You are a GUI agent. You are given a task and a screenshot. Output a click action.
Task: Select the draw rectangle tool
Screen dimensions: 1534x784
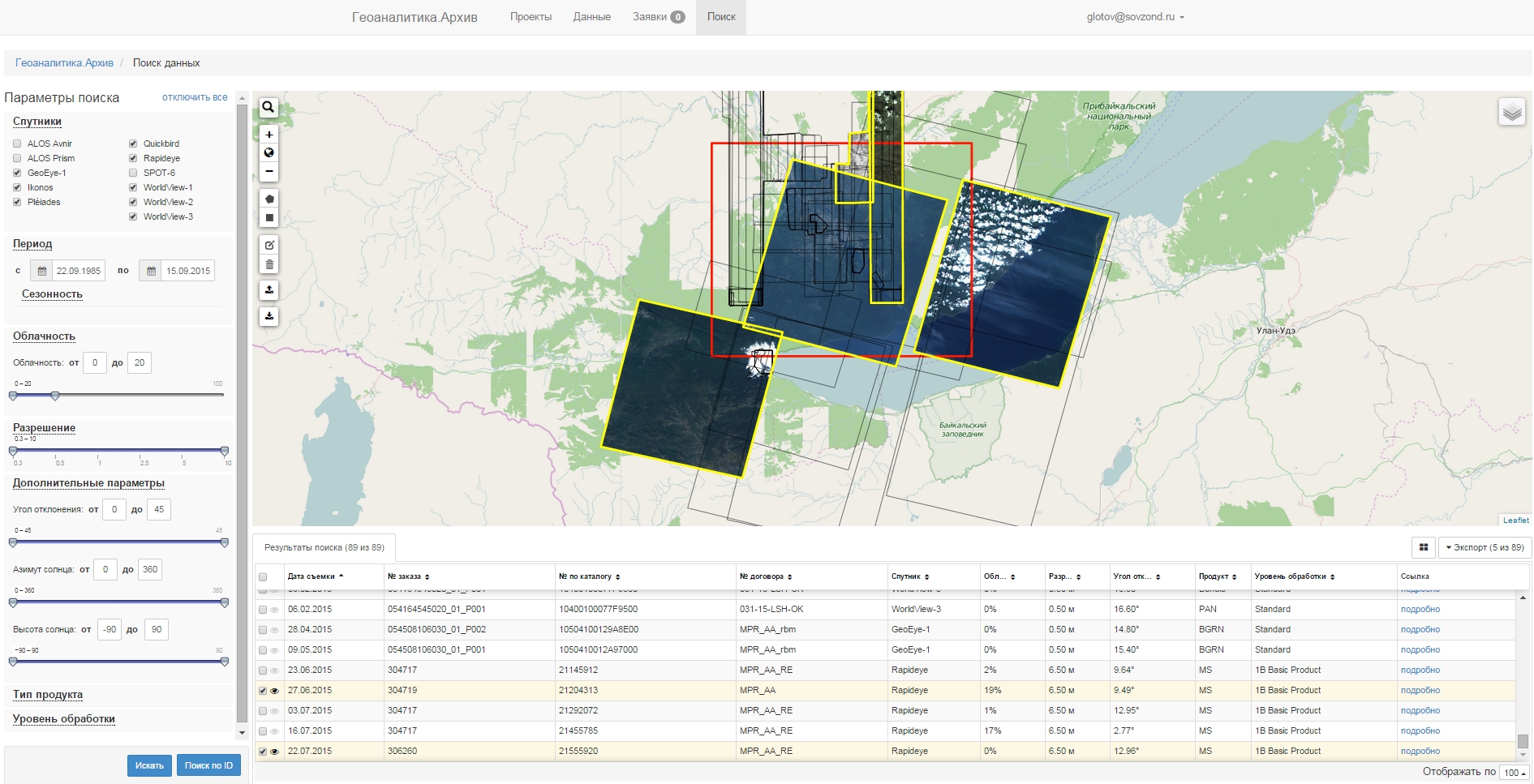click(x=269, y=218)
